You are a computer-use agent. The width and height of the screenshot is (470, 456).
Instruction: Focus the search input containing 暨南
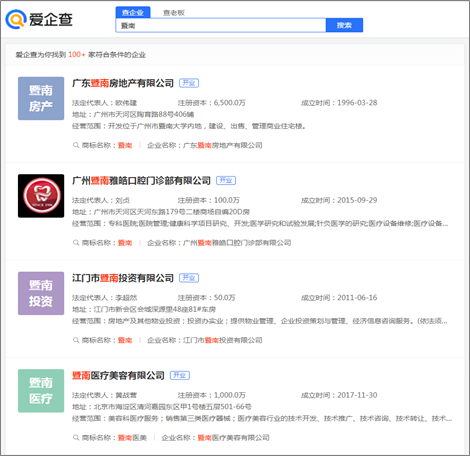point(220,25)
